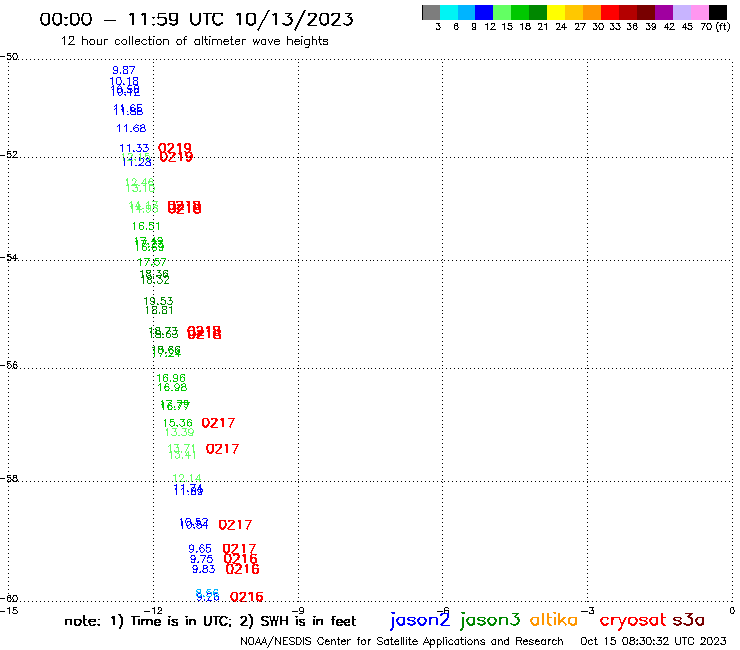
Task: Click the -56 latitude axis label
Action: pyautogui.click(x=9, y=365)
